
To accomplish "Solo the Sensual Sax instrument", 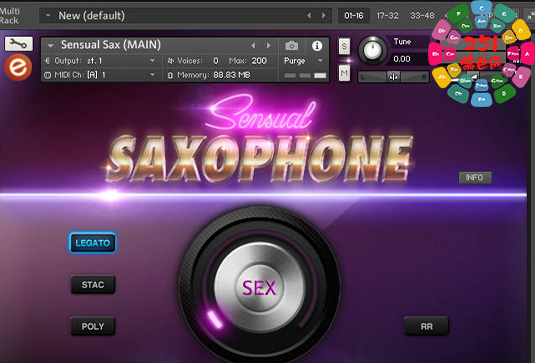I will (x=344, y=46).
